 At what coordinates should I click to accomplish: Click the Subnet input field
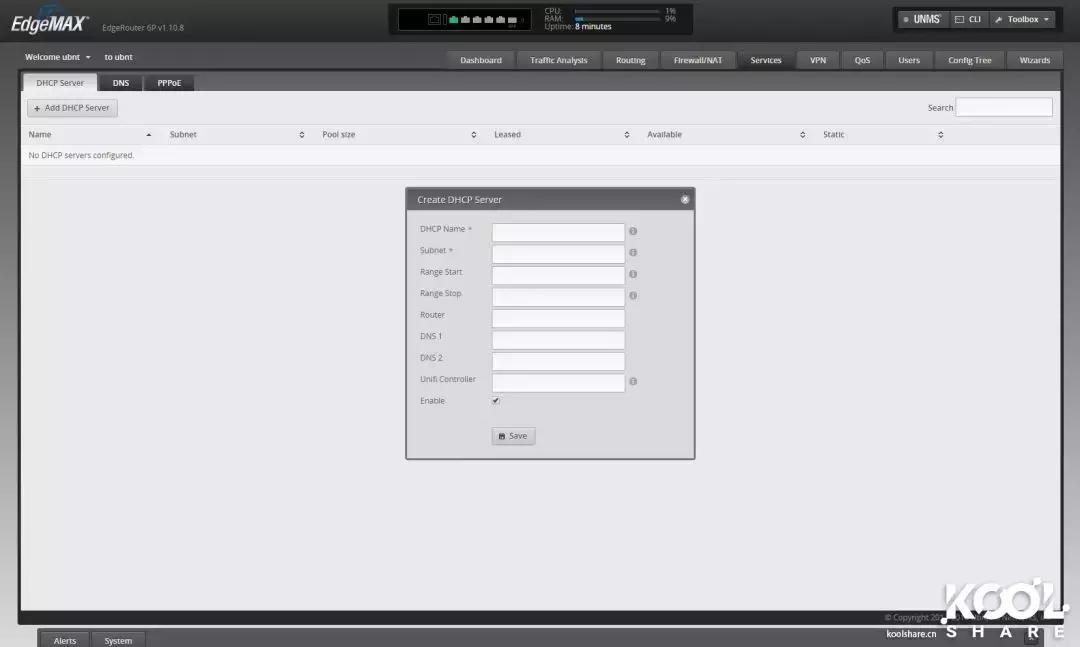click(558, 254)
